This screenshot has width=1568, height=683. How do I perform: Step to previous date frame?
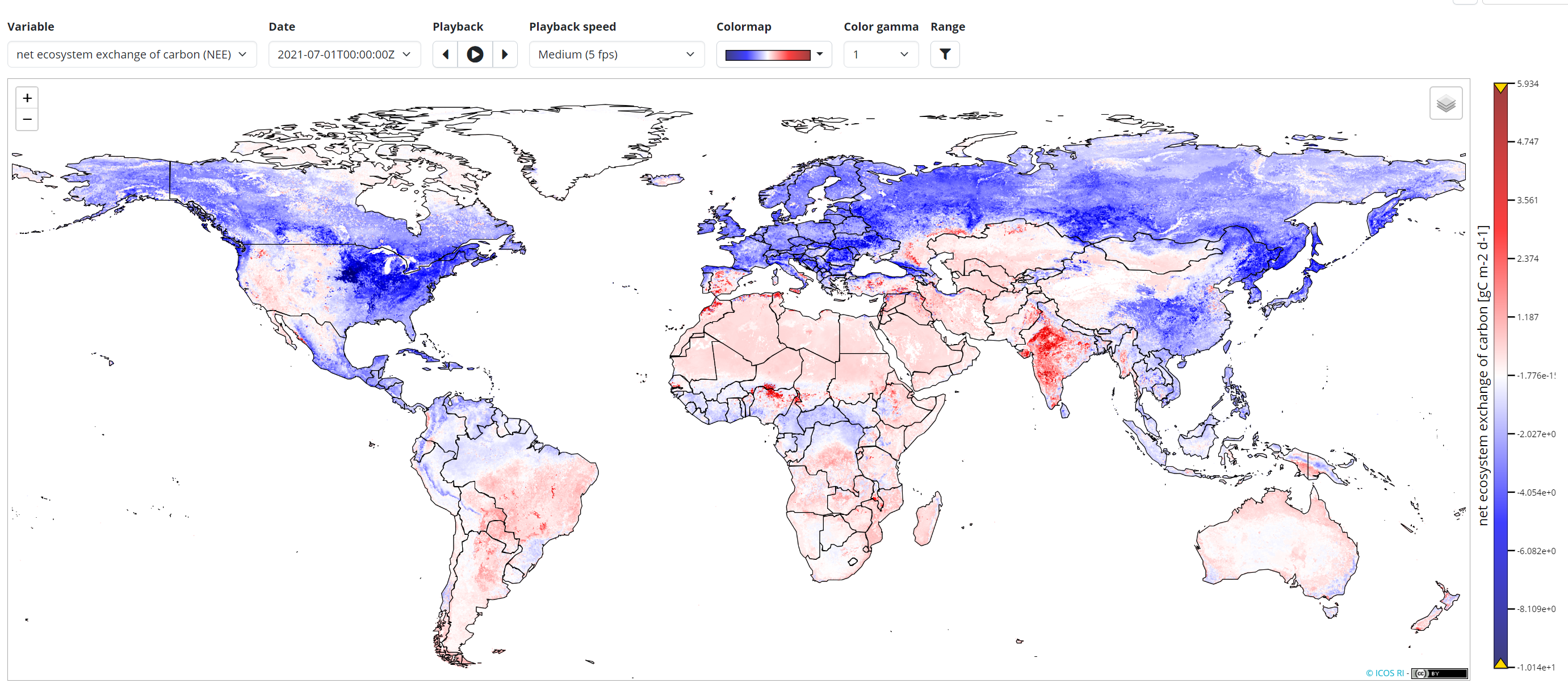[x=445, y=54]
